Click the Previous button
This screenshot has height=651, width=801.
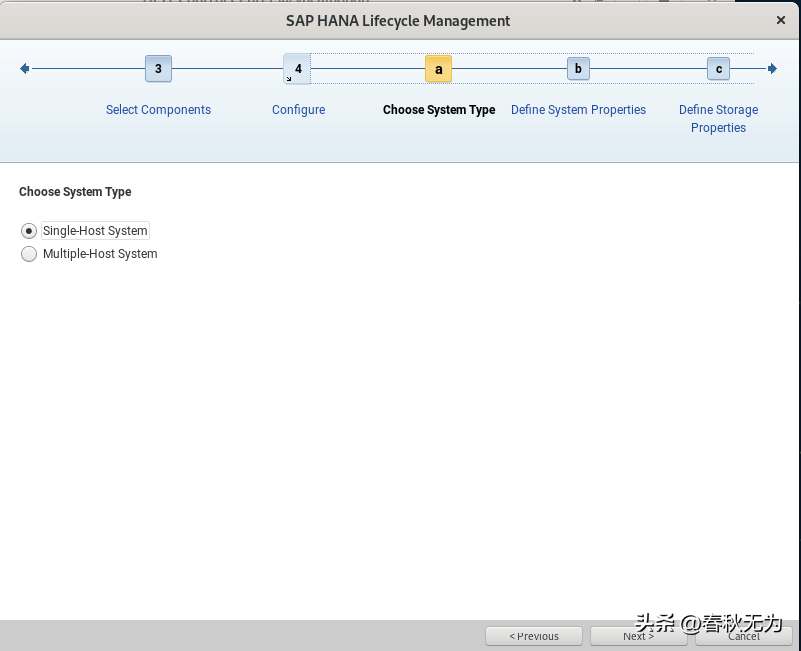[534, 636]
